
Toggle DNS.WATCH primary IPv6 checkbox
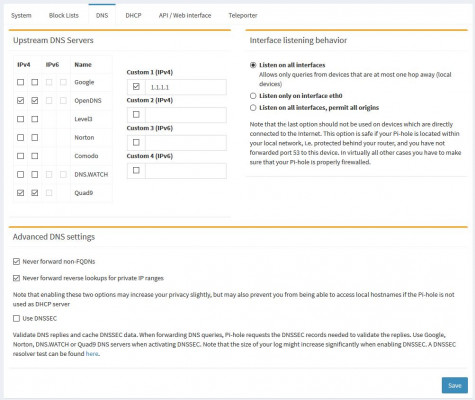point(49,174)
